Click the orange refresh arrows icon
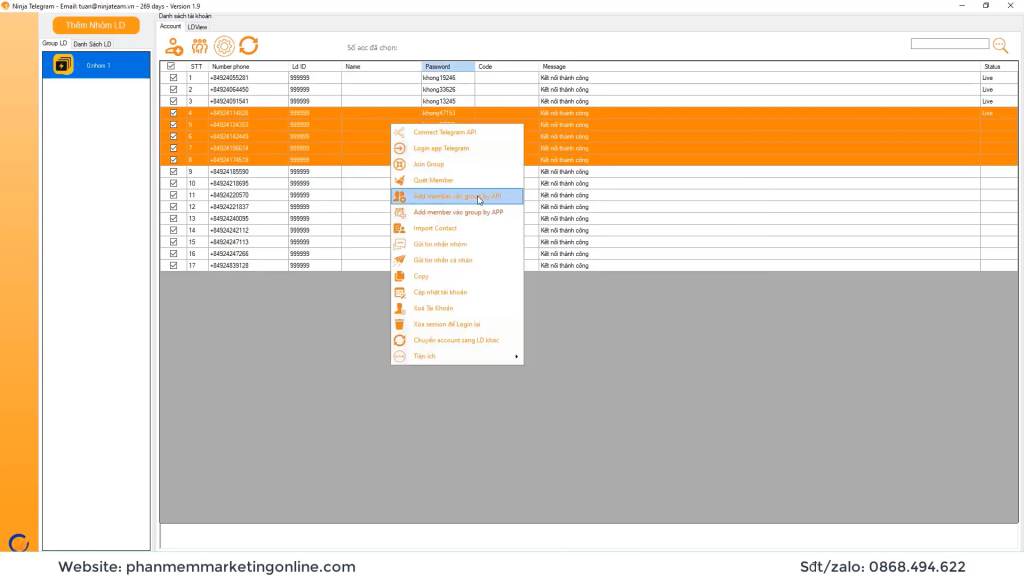This screenshot has height=576, width=1024. (249, 46)
